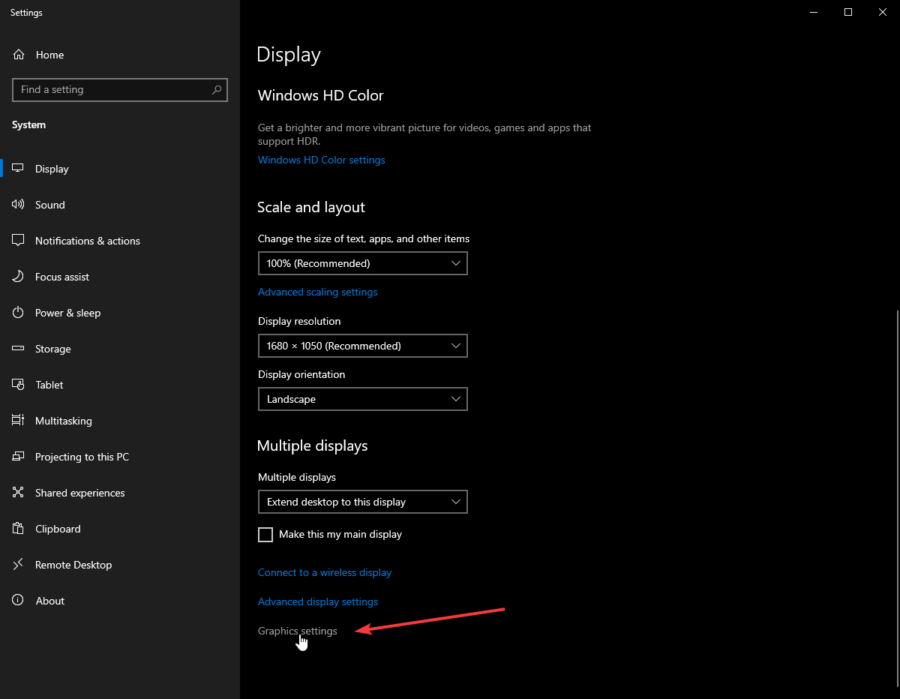Image resolution: width=900 pixels, height=699 pixels.
Task: Switch to the About section
Action: (x=54, y=601)
